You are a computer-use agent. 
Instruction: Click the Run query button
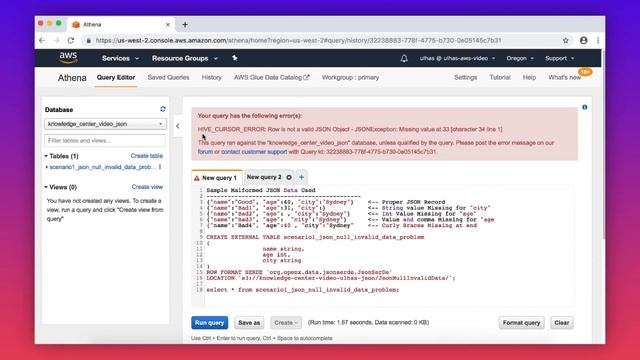[209, 322]
